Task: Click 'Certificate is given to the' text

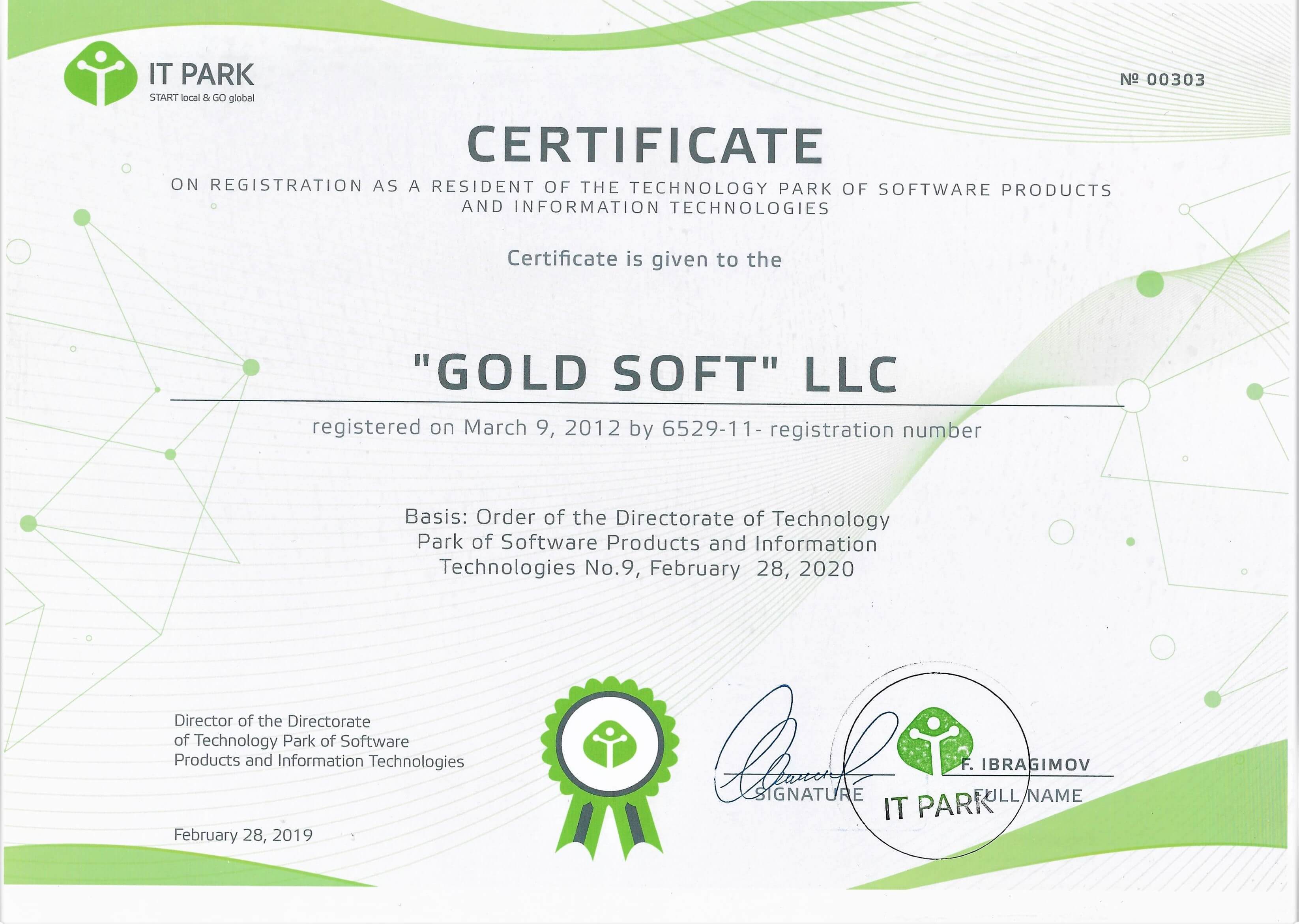Action: coord(645,259)
